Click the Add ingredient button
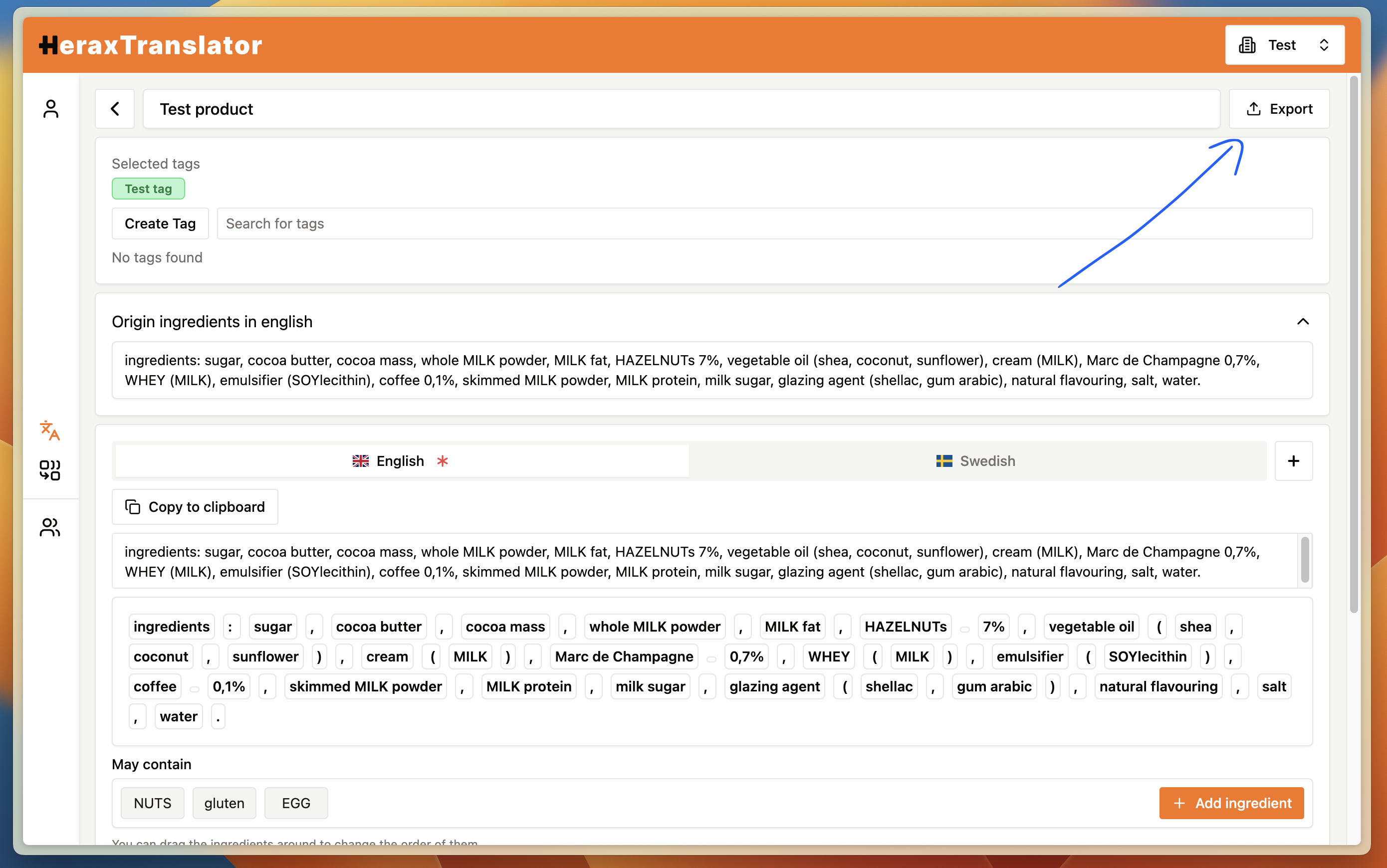This screenshot has width=1387, height=868. pos(1231,803)
